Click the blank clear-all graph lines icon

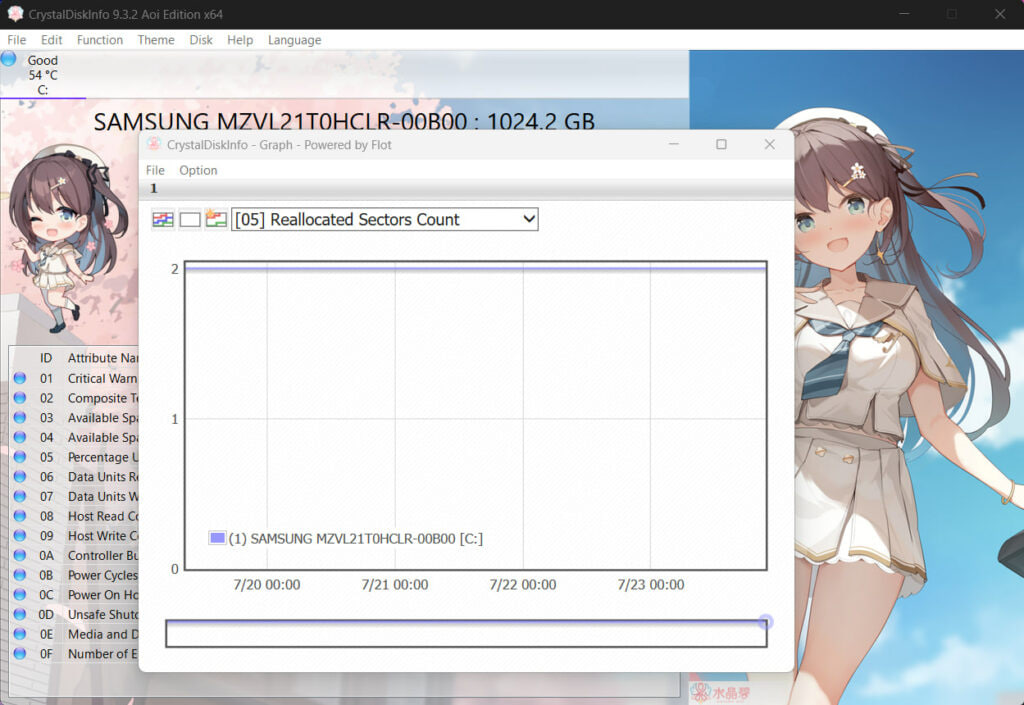click(x=190, y=219)
